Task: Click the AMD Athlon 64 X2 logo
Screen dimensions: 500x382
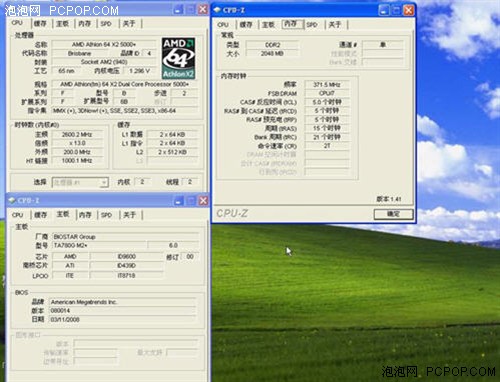Action: point(178,58)
